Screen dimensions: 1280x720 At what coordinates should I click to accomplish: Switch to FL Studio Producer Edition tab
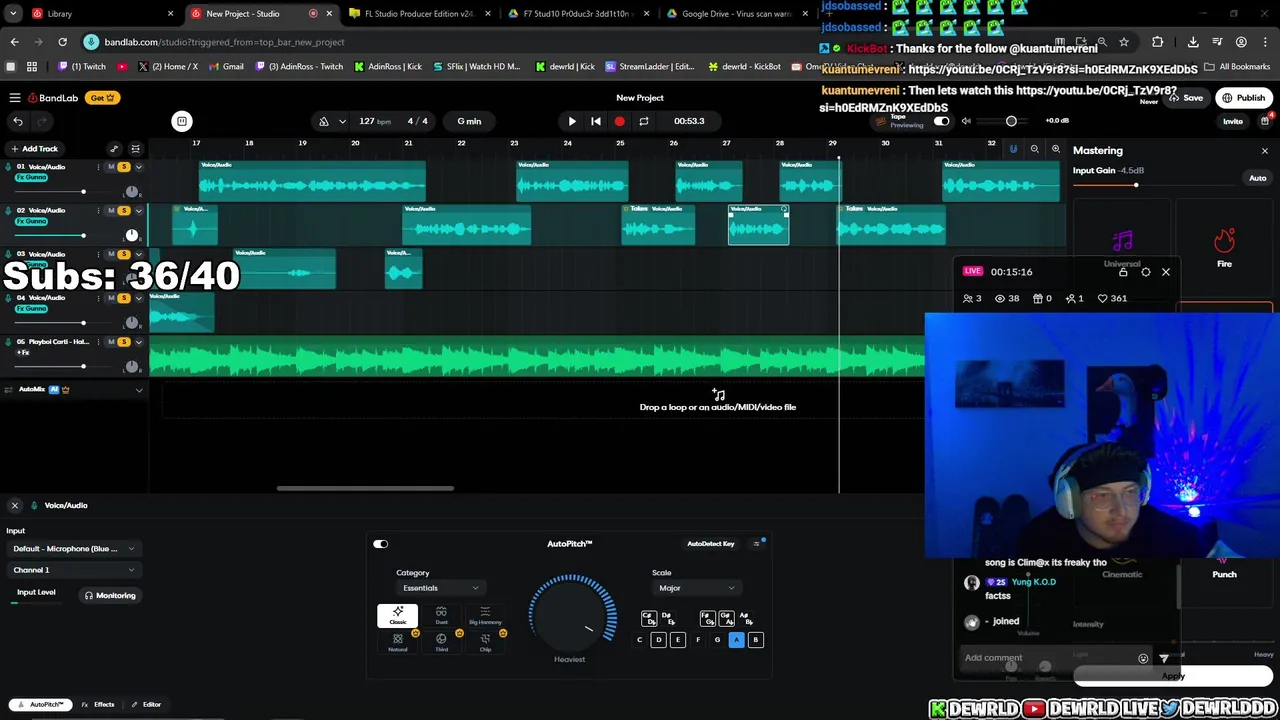[x=419, y=14]
